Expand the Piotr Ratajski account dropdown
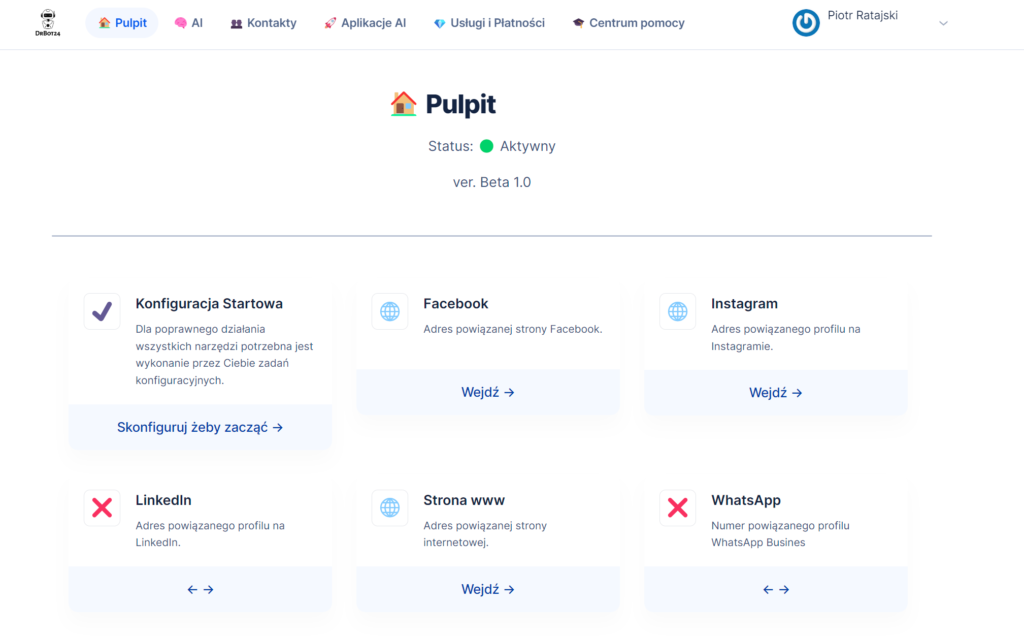The image size is (1024, 636). coord(943,23)
